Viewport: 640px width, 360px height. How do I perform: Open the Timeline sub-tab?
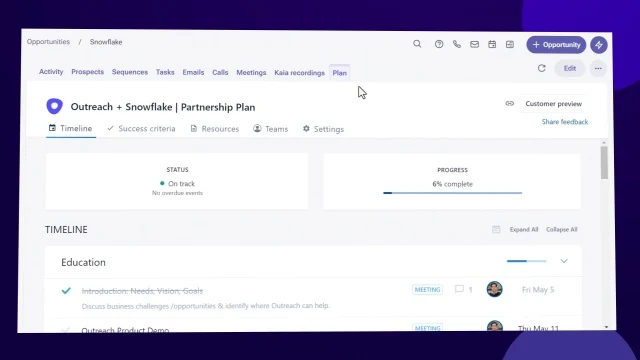tap(71, 128)
